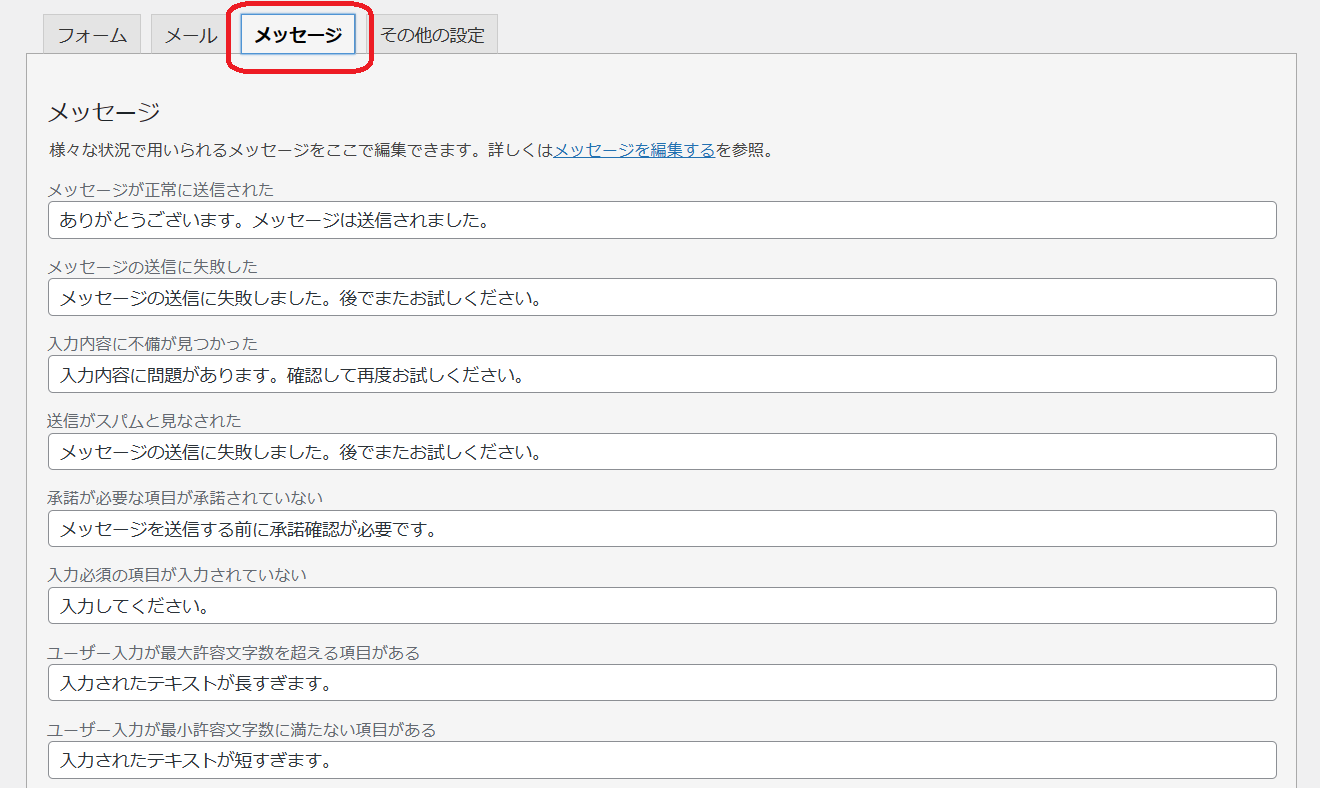Focus the 入力してください。 field

662,605
